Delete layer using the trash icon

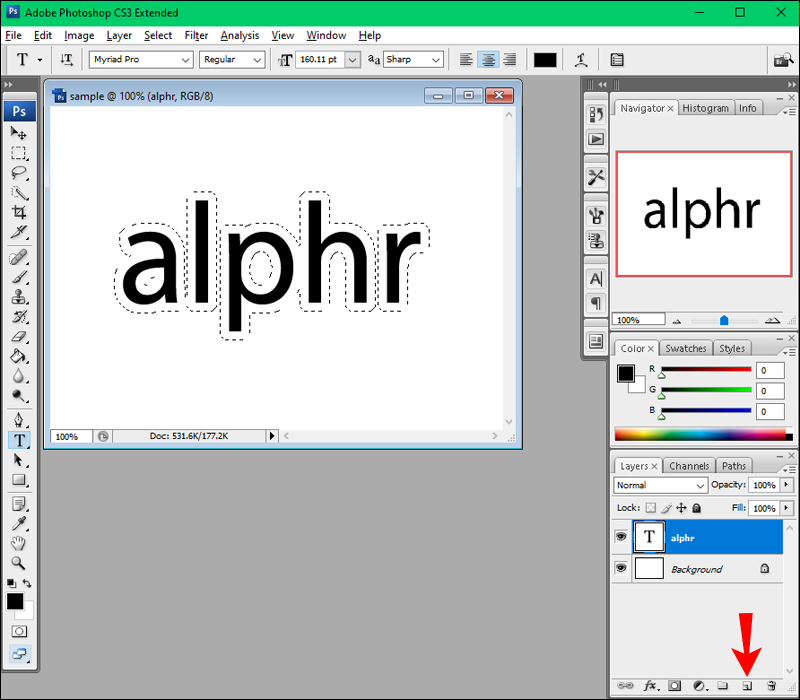tap(771, 686)
